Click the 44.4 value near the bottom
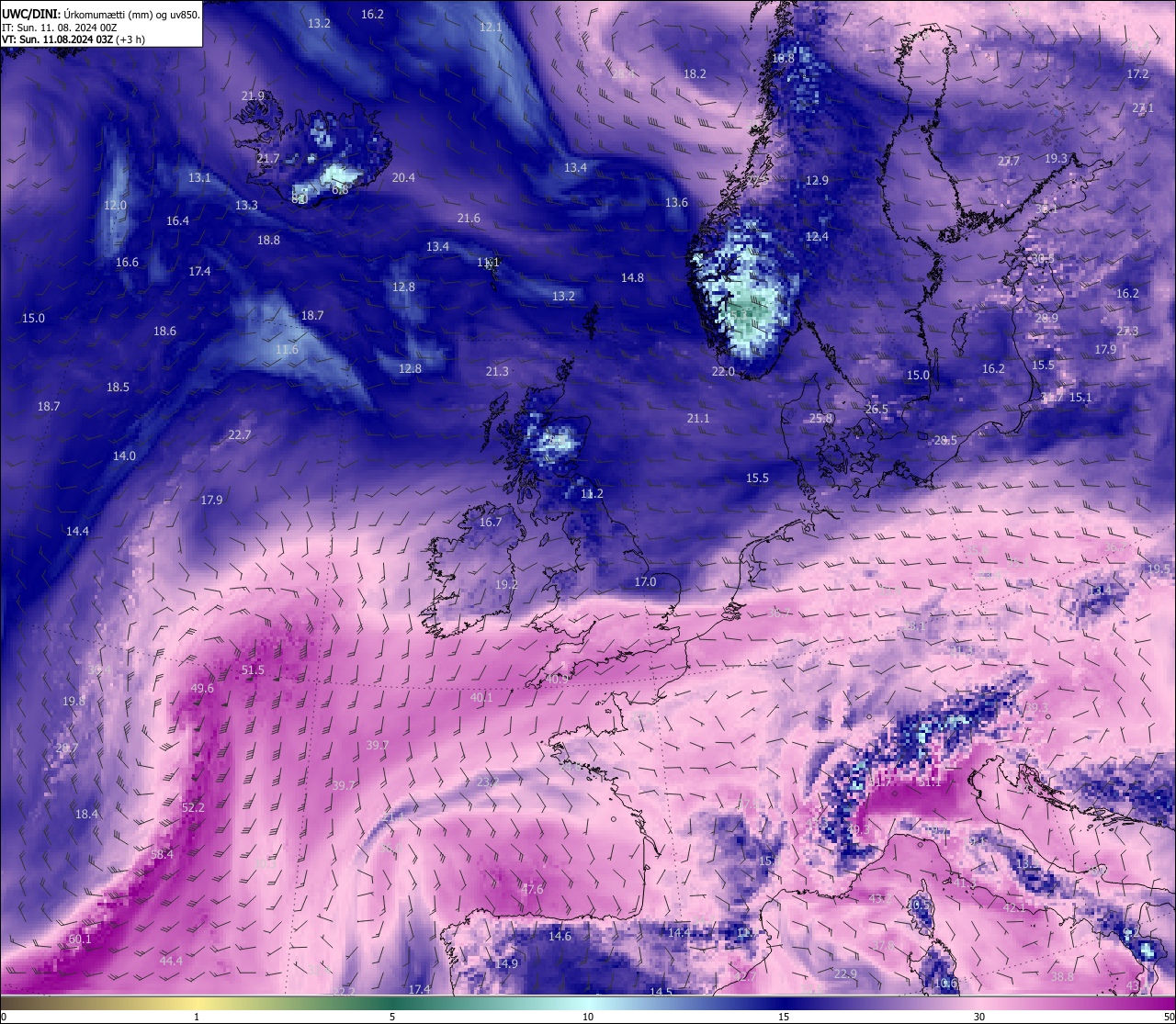 point(171,961)
